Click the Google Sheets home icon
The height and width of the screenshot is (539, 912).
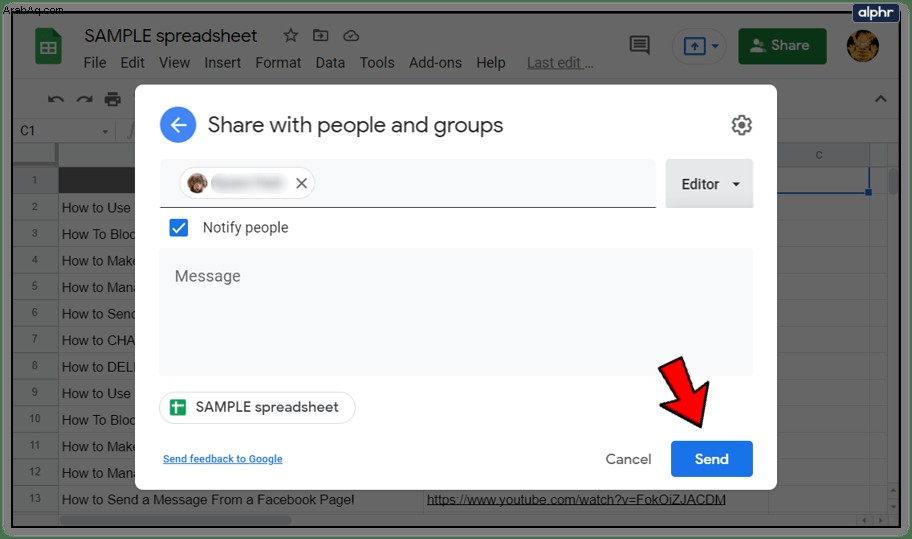point(48,46)
